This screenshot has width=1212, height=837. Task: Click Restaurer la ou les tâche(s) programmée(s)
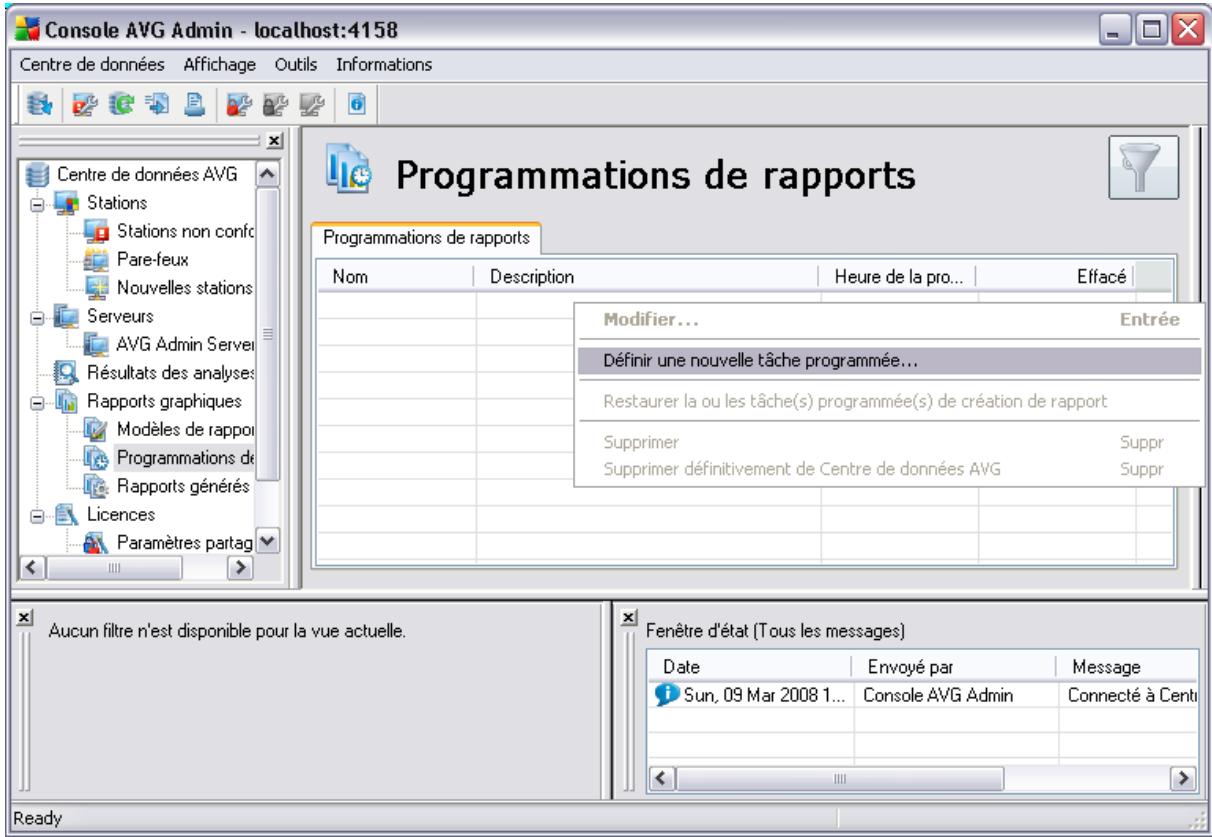(888, 402)
